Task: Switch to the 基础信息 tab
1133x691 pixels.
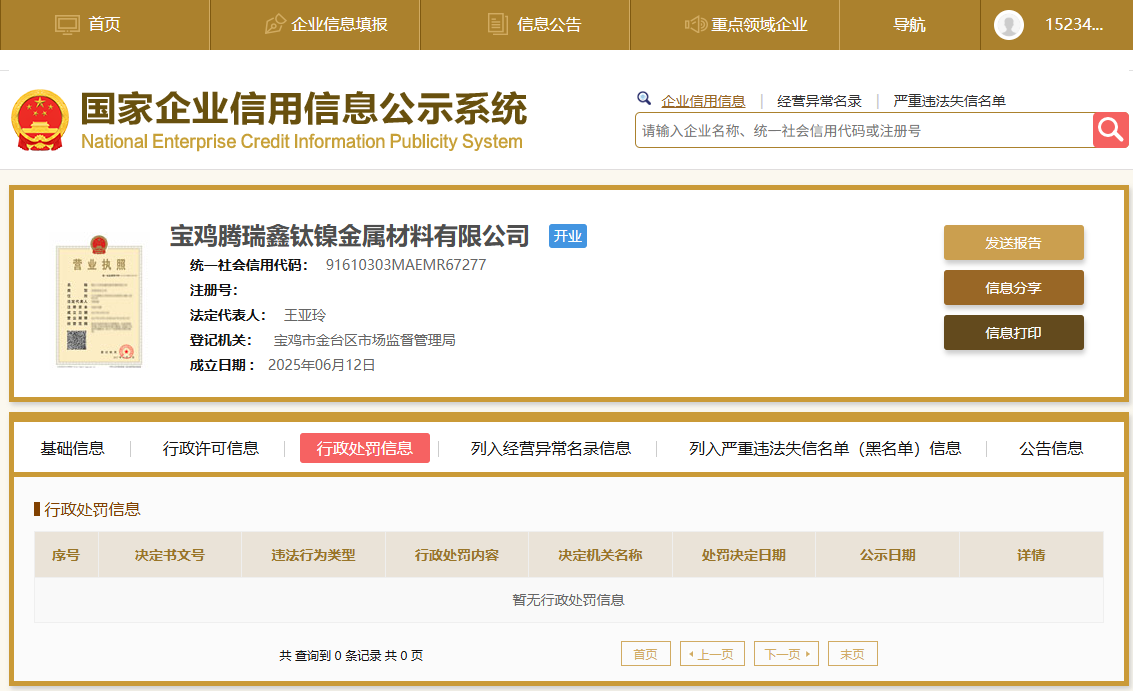Action: pyautogui.click(x=72, y=448)
